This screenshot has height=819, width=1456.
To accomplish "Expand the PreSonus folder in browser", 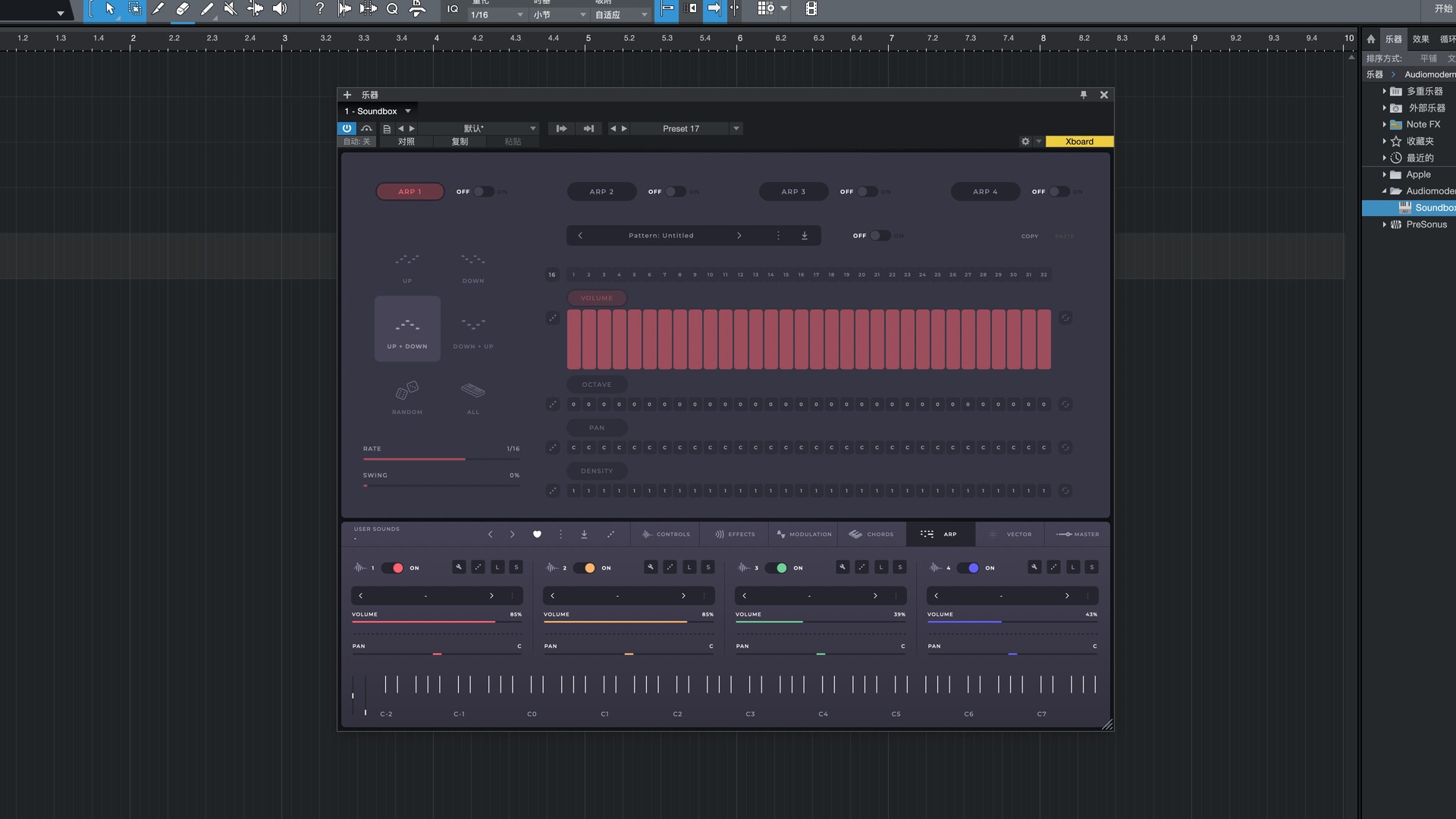I will pyautogui.click(x=1384, y=224).
